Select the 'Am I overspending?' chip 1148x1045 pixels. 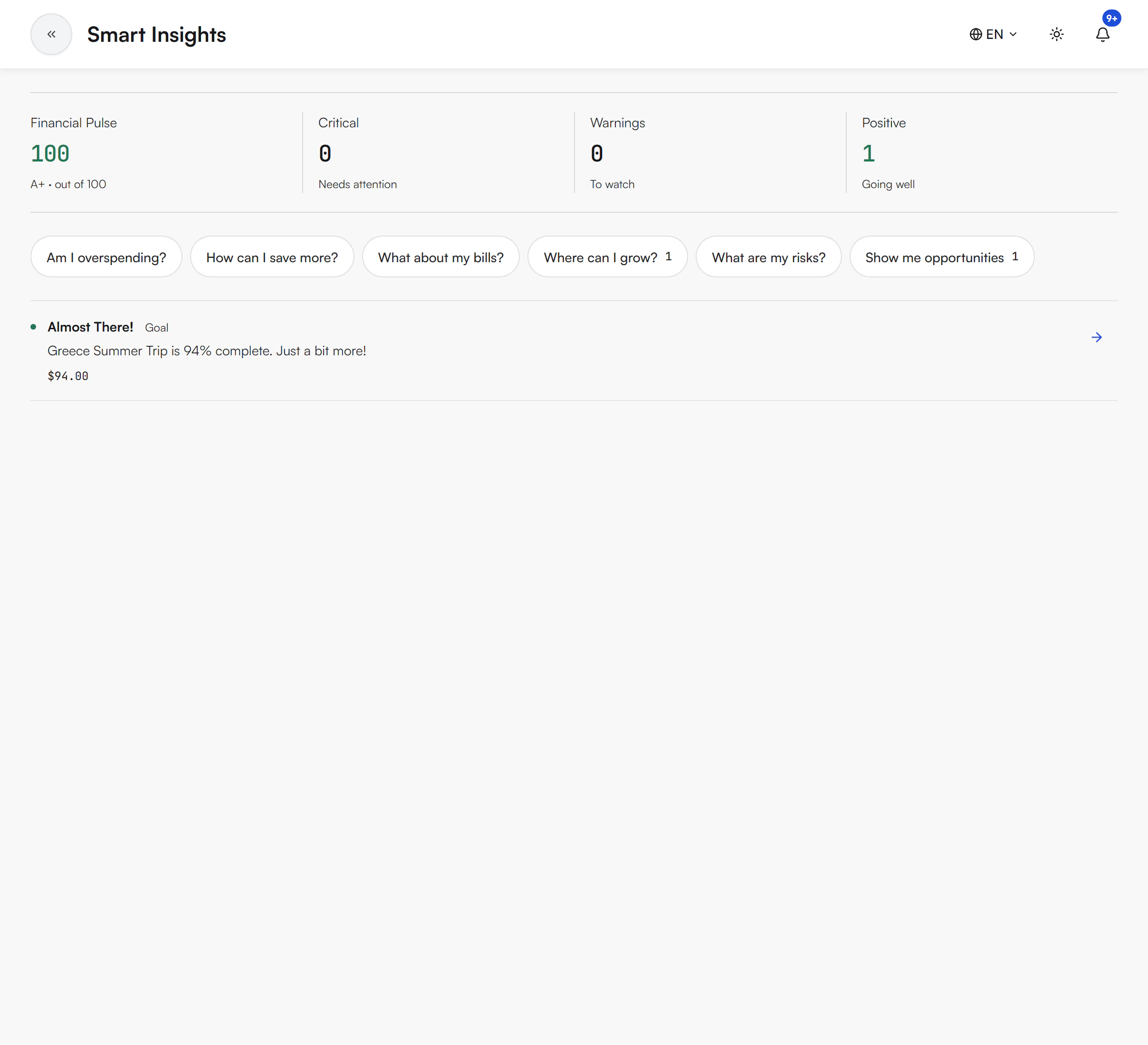(x=106, y=256)
